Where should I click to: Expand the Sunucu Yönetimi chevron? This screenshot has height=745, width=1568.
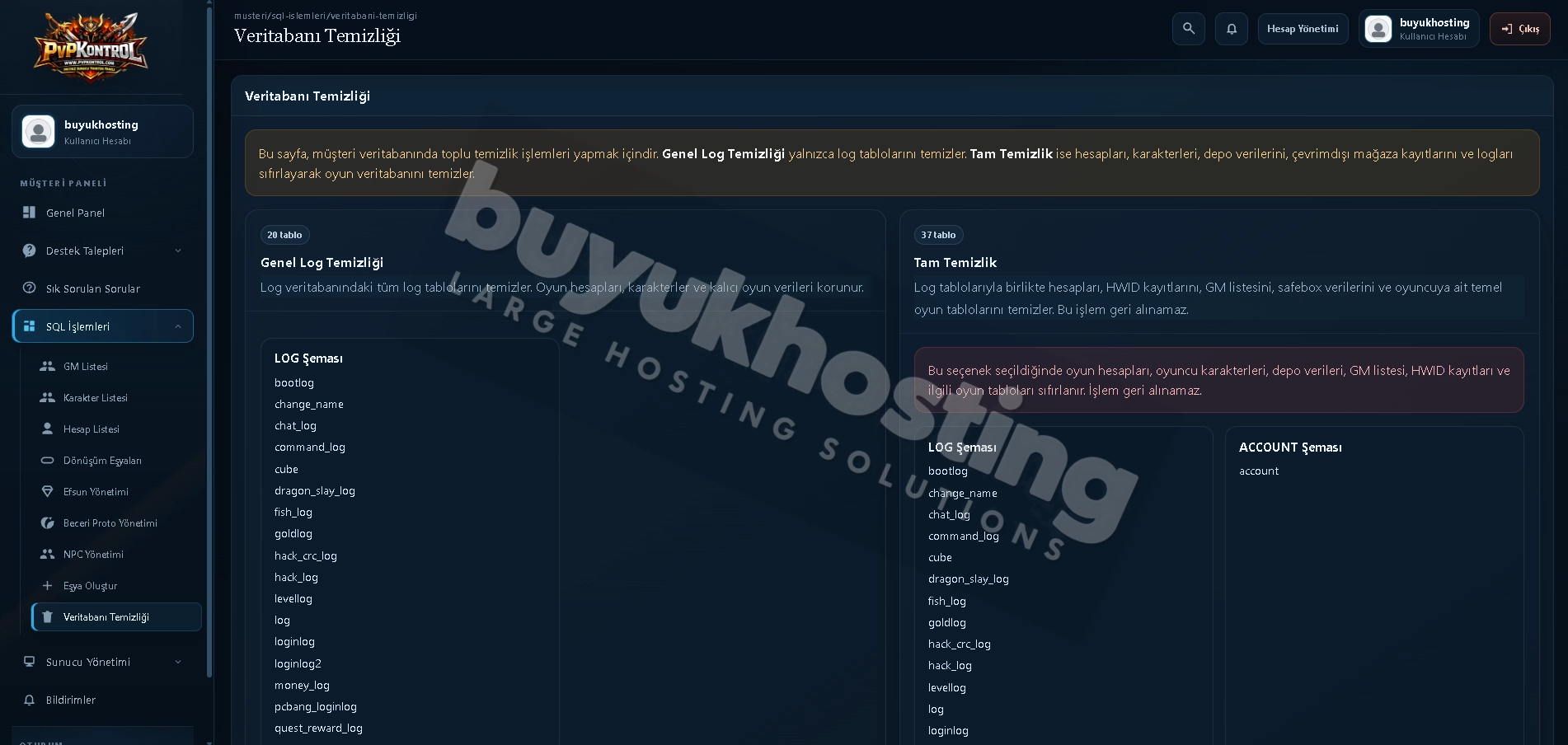tap(178, 662)
